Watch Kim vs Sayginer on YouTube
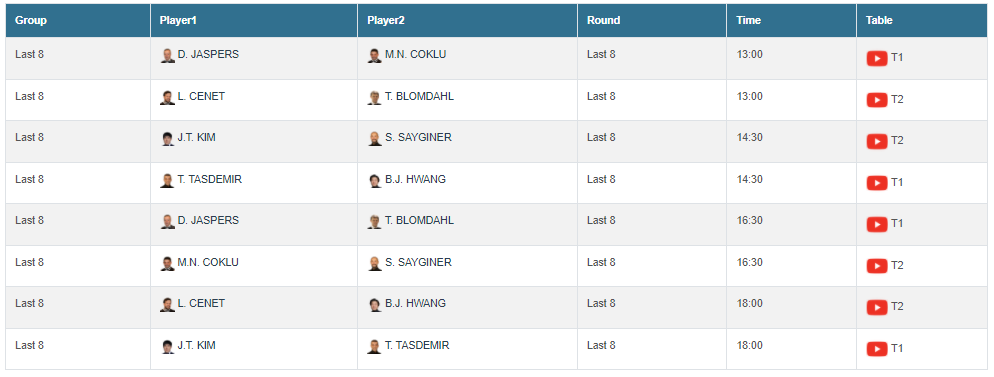This screenshot has height=377, width=994. pos(877,141)
